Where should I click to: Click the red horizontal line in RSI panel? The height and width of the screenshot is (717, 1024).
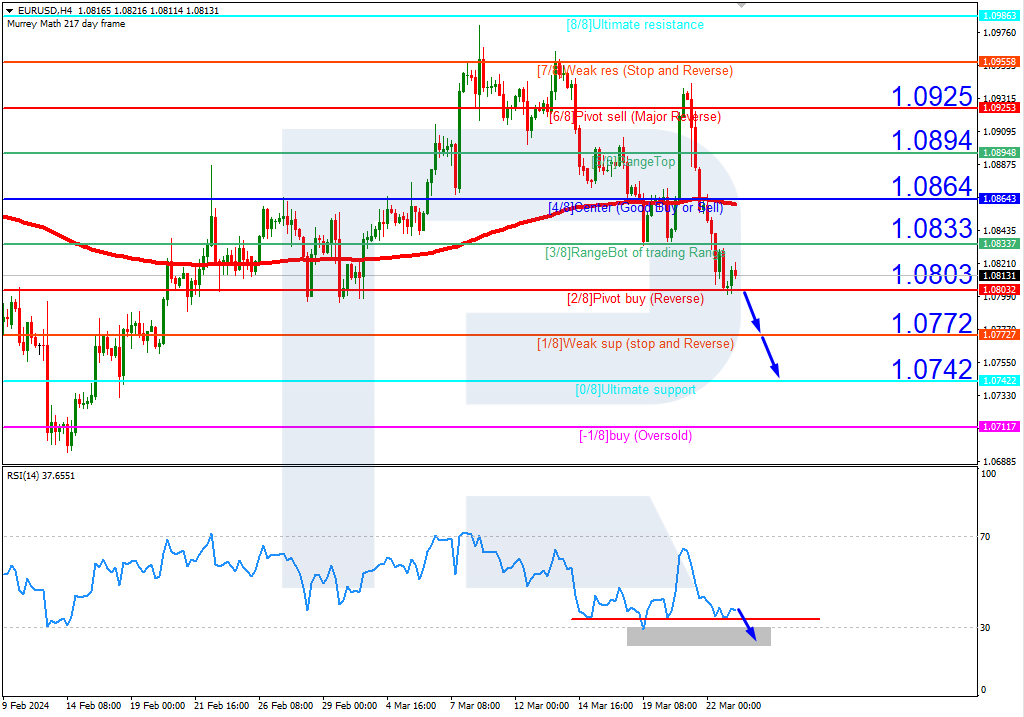point(694,618)
